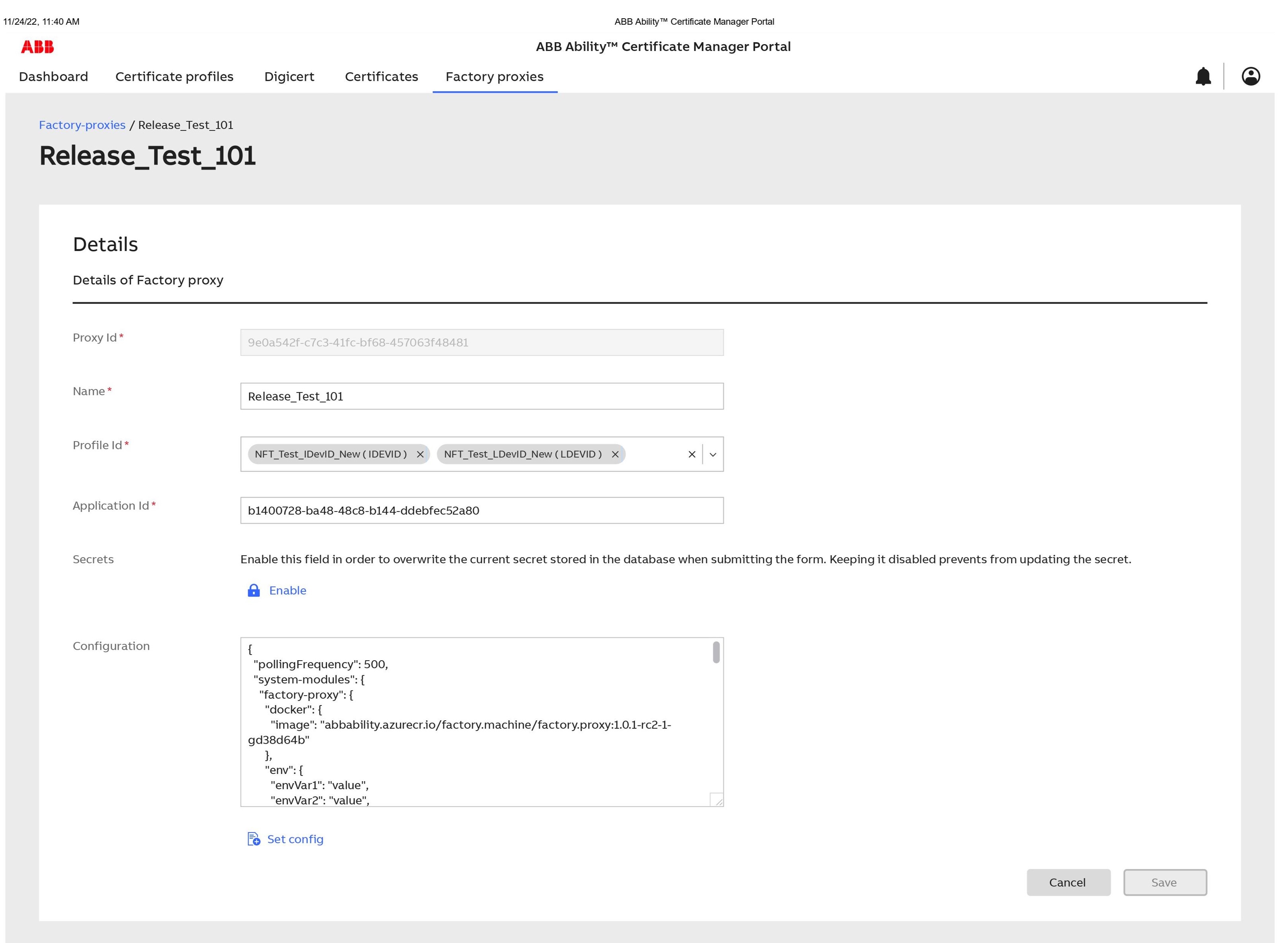Cancel editing the factory proxy
Screen dimensions: 1288x943
[1069, 883]
